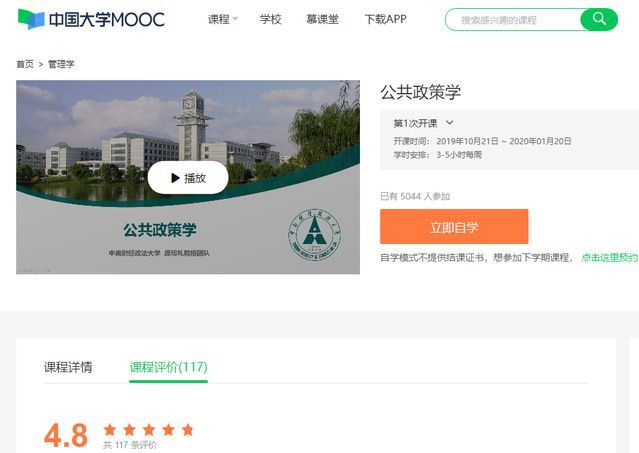
Task: Go to 首页 via the breadcrumb
Action: [x=25, y=64]
